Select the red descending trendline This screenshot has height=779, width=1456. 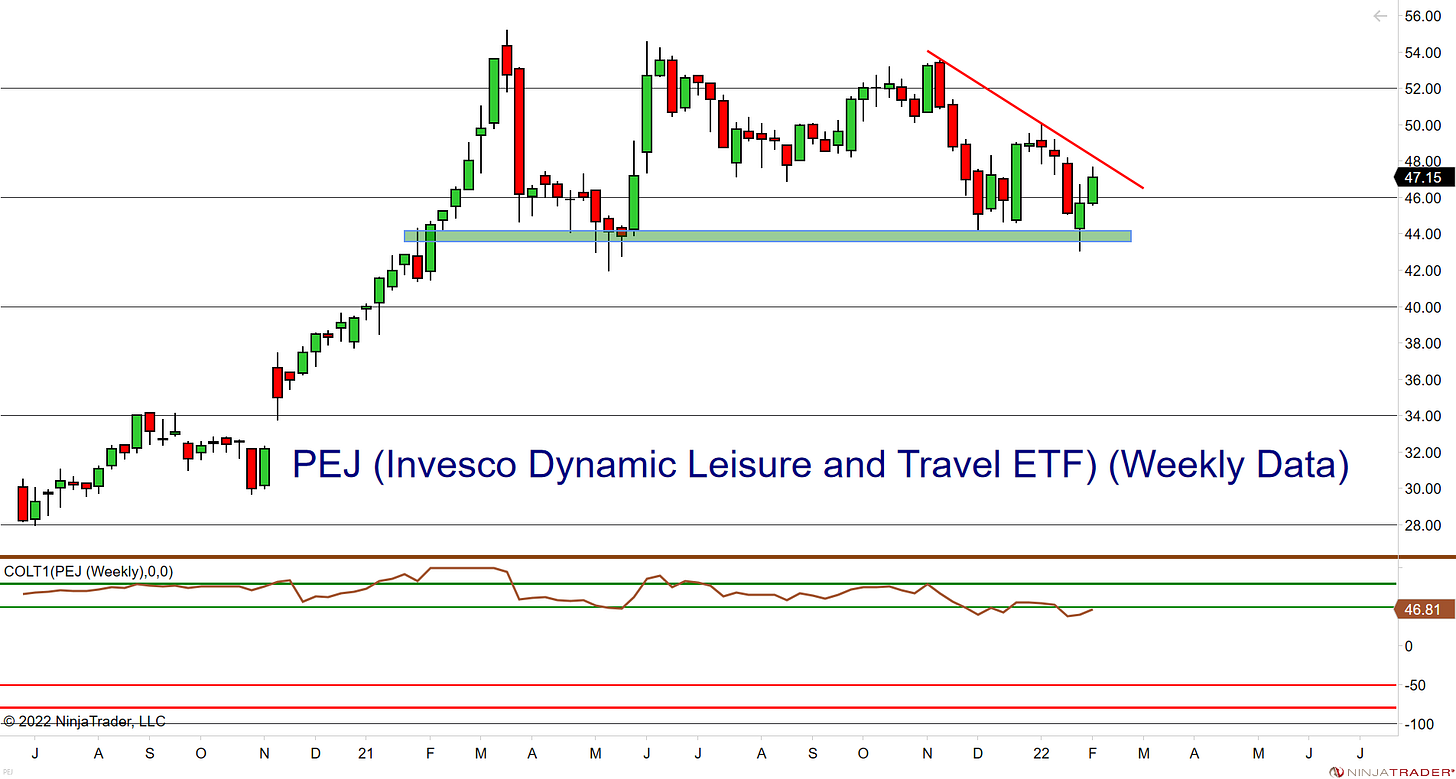[x=1035, y=119]
